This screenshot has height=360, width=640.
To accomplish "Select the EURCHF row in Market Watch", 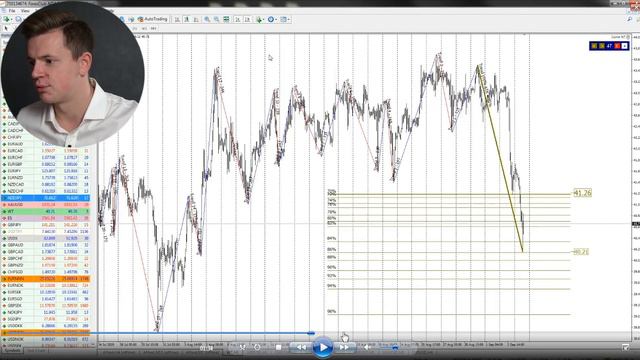I will pyautogui.click(x=46, y=158).
